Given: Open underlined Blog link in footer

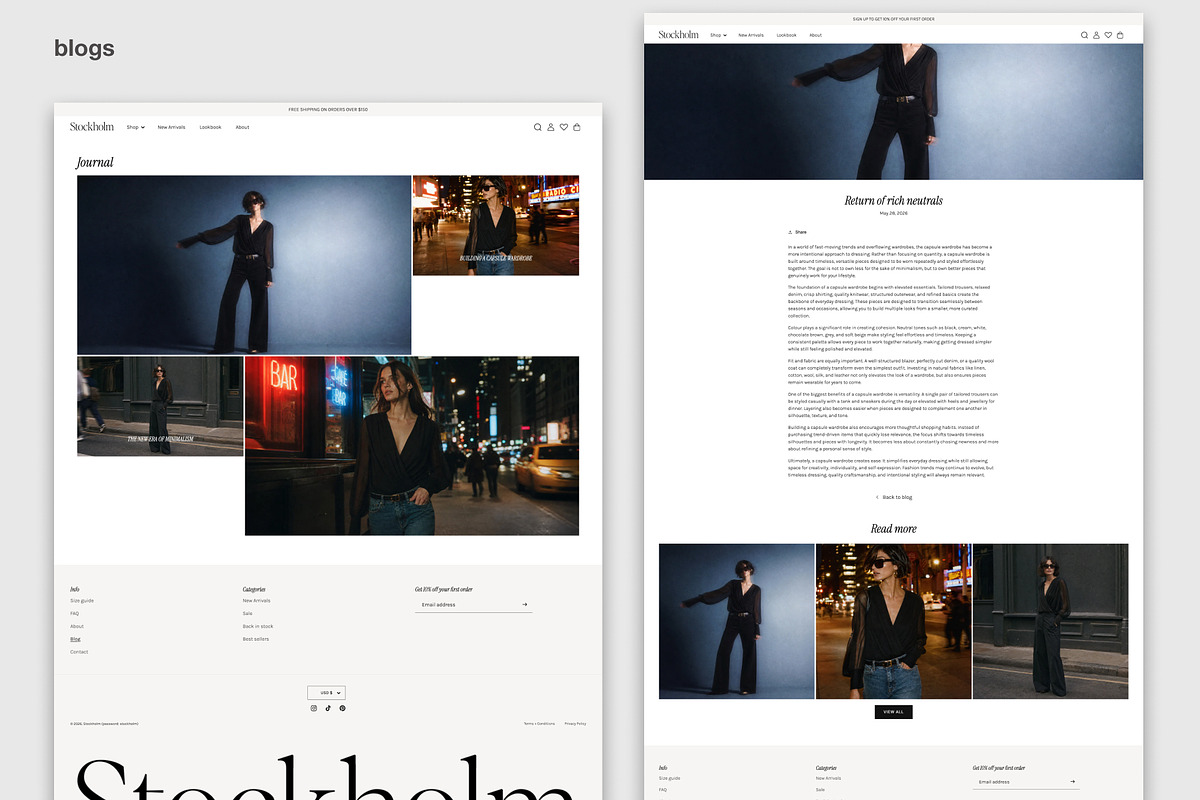Looking at the screenshot, I should click(x=75, y=639).
